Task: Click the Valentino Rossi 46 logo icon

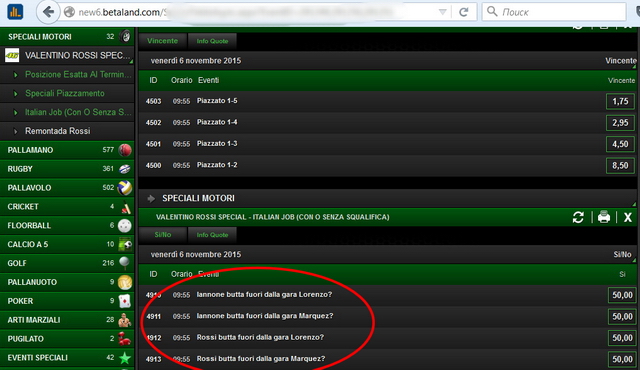Action: point(12,55)
